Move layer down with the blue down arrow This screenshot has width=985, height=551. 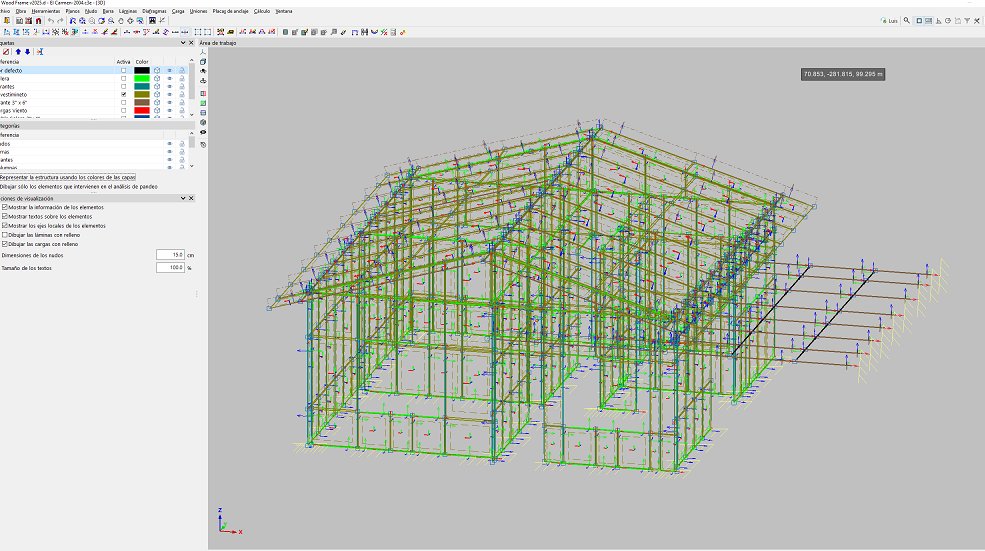28,51
